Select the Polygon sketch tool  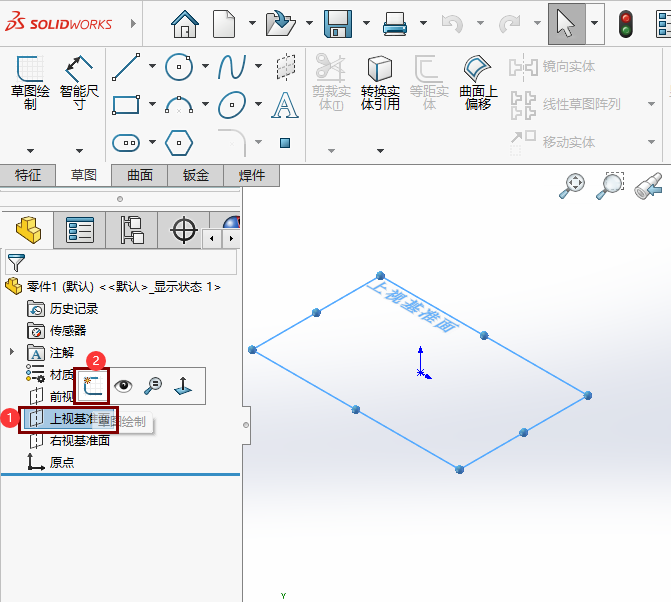point(179,142)
